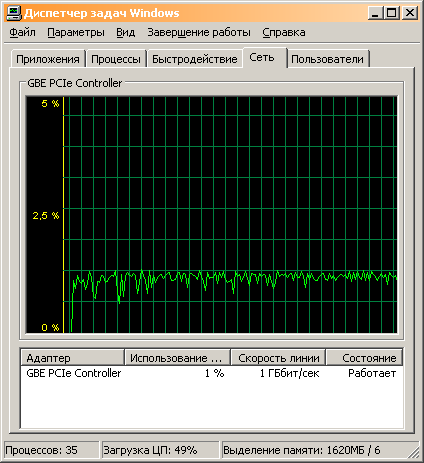Open the Вид menu
Screen dimensions: 424x463
(x=126, y=32)
